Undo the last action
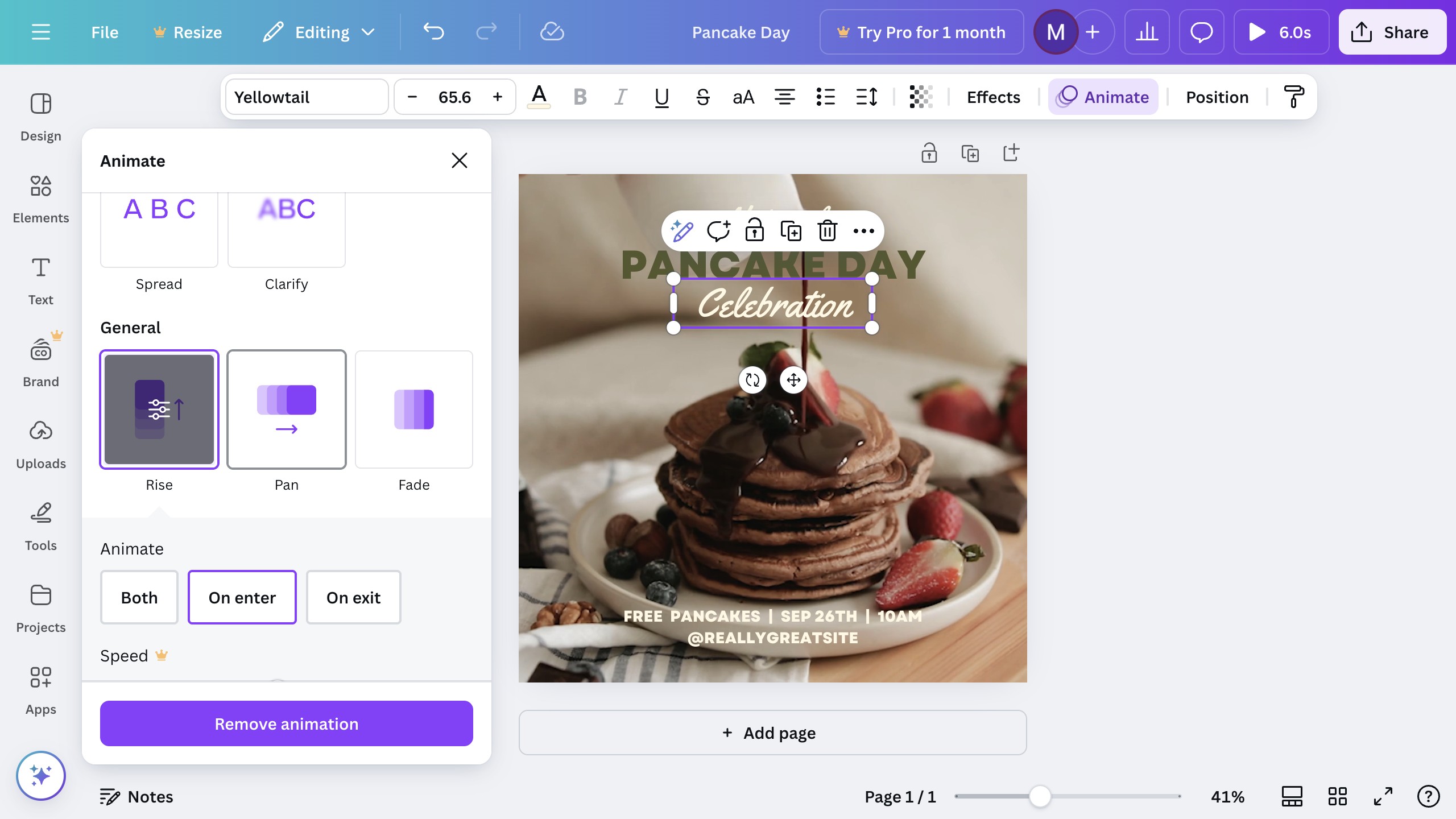The height and width of the screenshot is (819, 1456). tap(433, 32)
